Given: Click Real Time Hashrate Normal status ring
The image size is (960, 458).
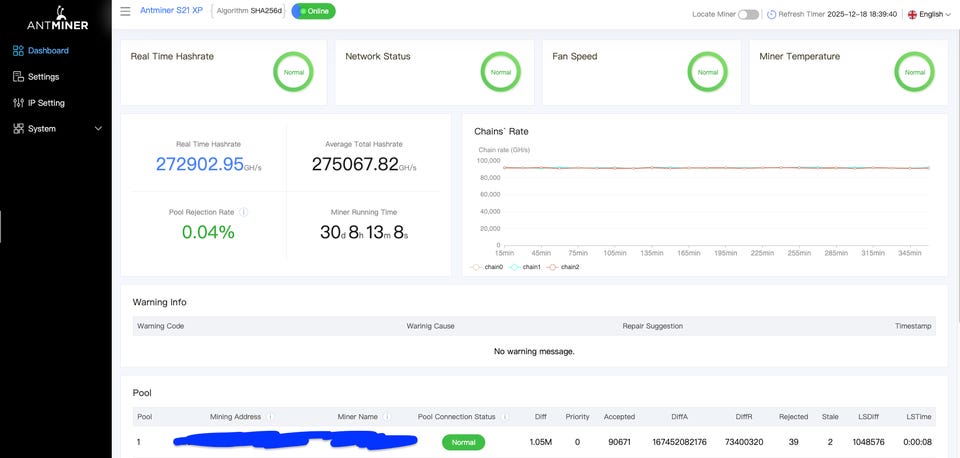Looking at the screenshot, I should coord(293,72).
